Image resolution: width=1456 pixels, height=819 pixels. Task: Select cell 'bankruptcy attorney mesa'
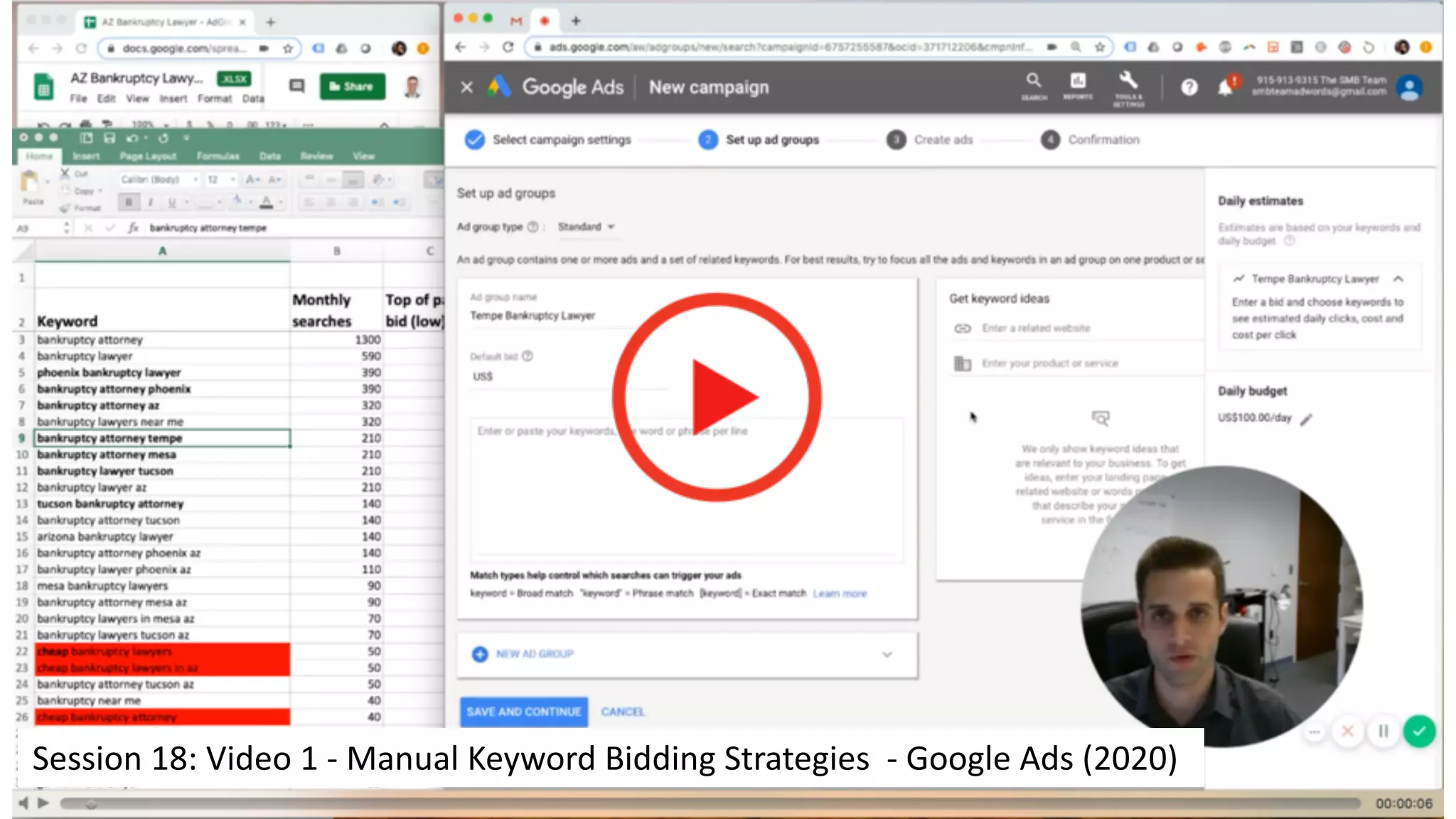coord(162,454)
